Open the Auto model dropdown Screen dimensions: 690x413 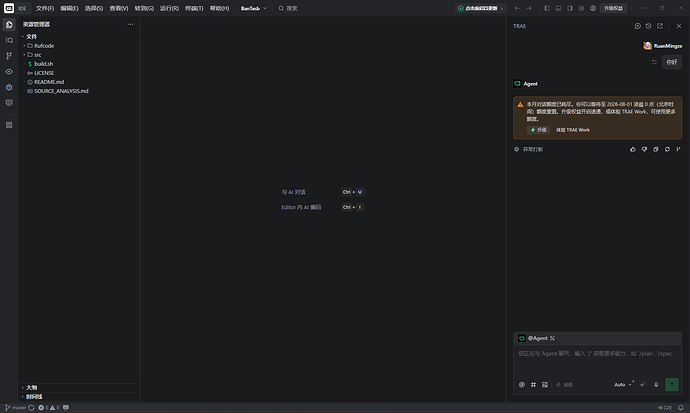(623, 385)
